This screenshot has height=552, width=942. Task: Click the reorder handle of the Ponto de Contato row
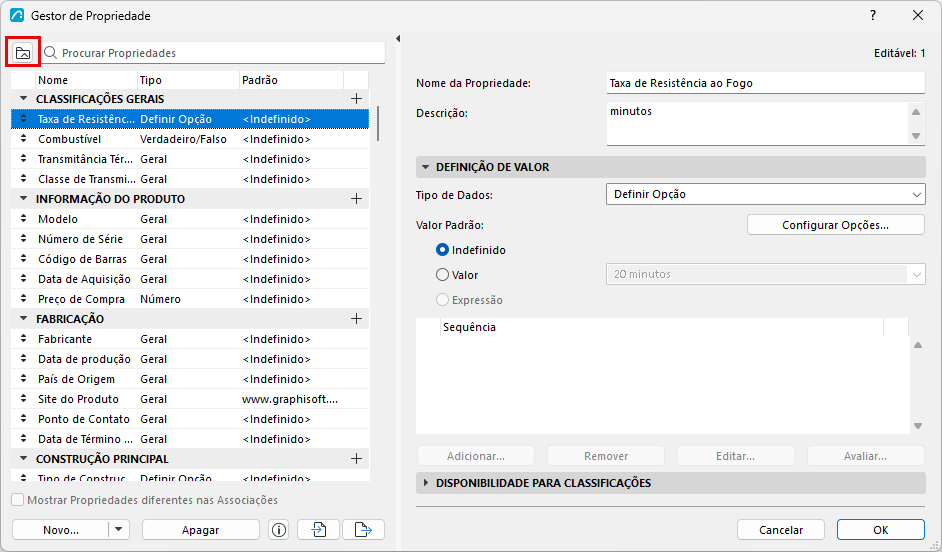point(23,419)
